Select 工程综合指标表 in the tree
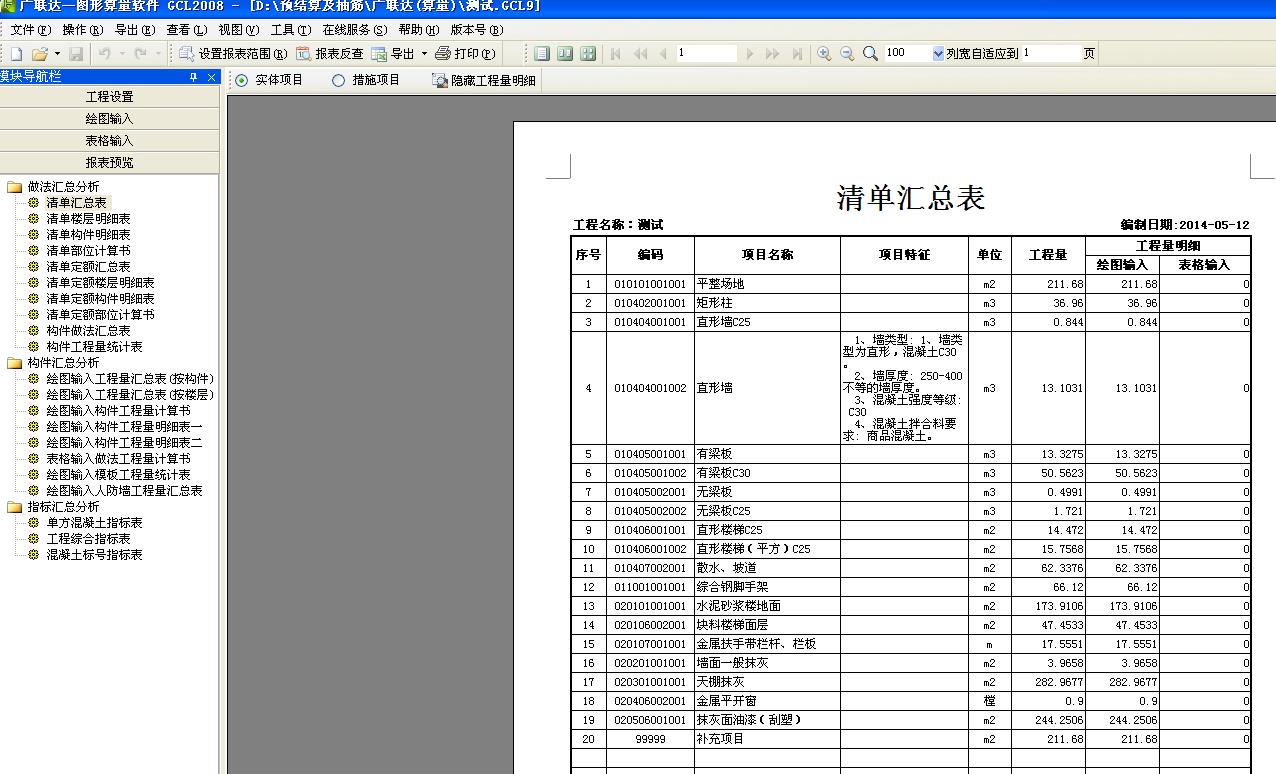The height and width of the screenshot is (774, 1276). (x=88, y=539)
